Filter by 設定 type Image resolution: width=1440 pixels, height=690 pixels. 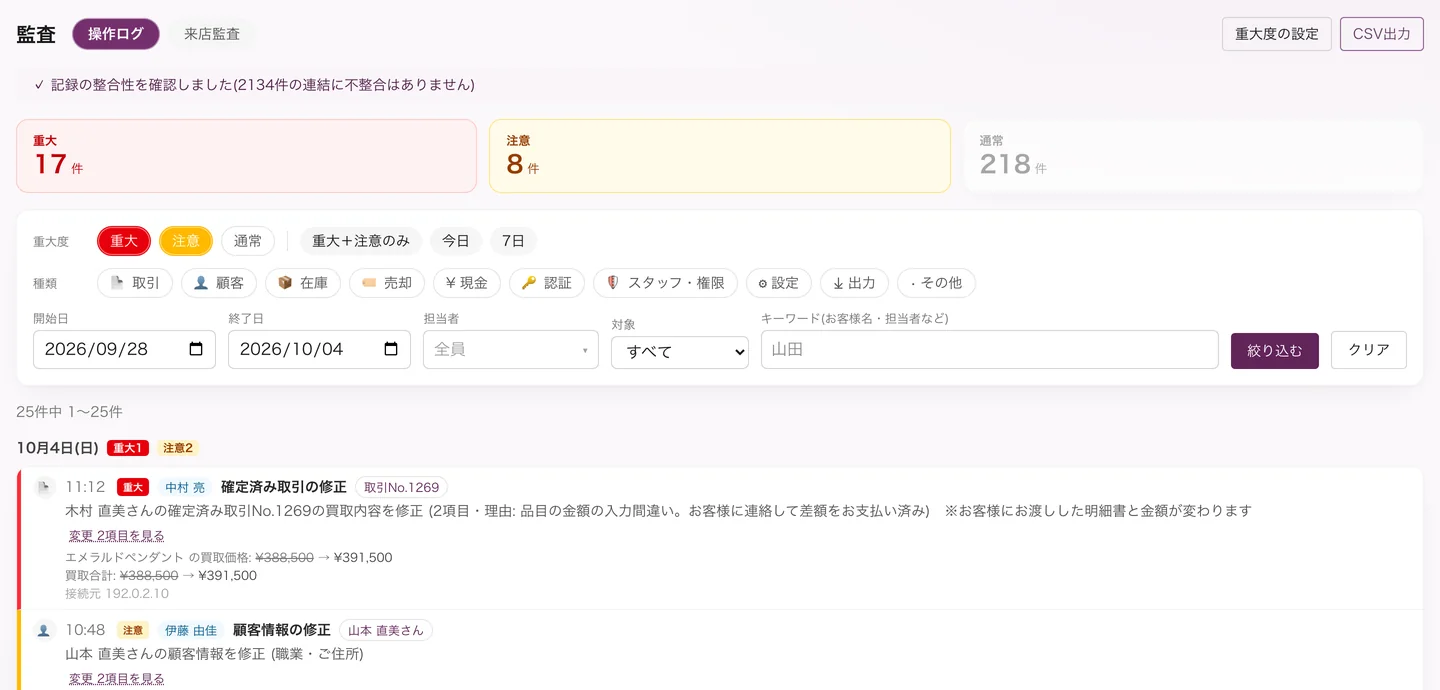(x=779, y=283)
